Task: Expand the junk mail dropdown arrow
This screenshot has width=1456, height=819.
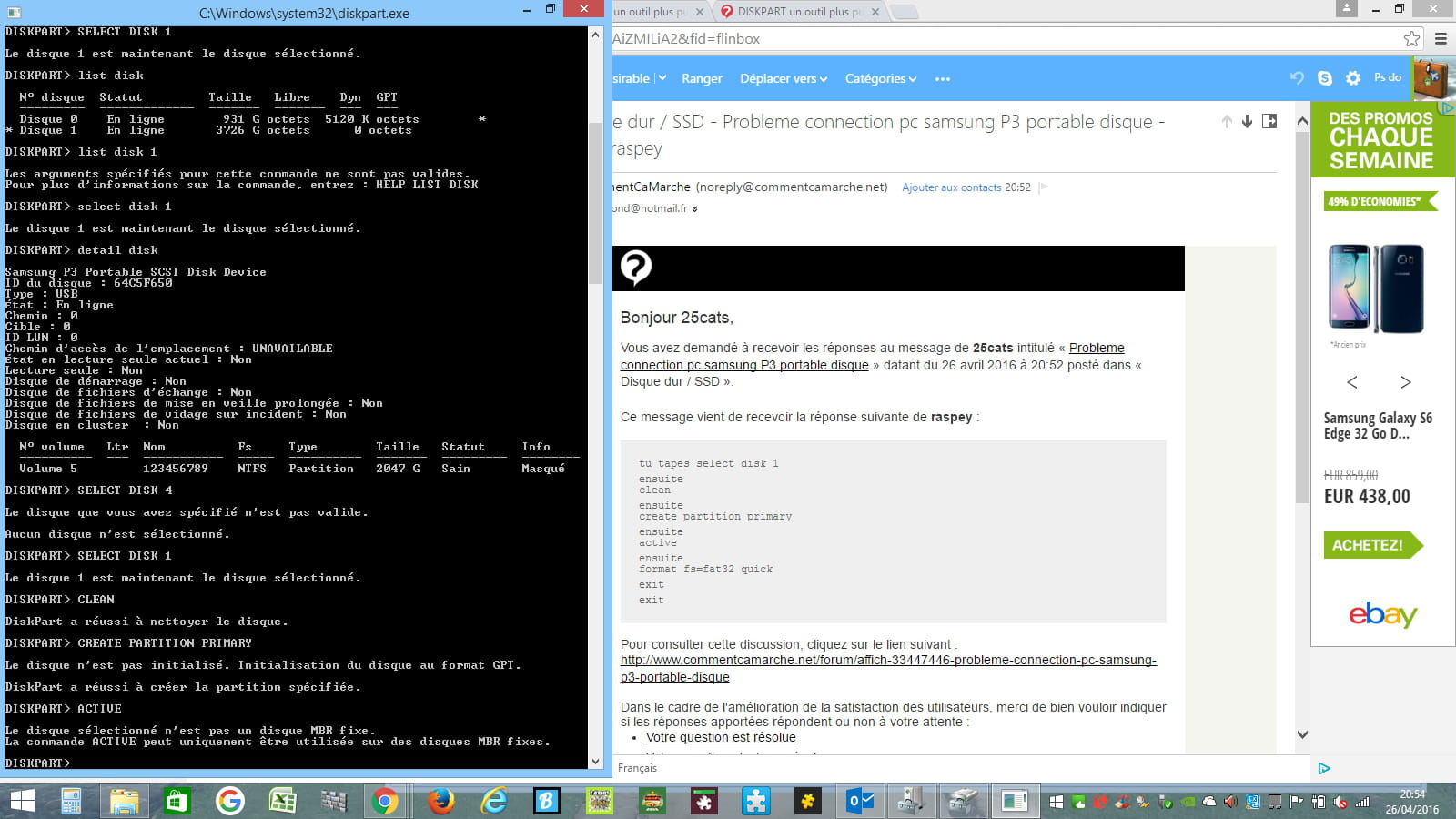Action: point(662,78)
